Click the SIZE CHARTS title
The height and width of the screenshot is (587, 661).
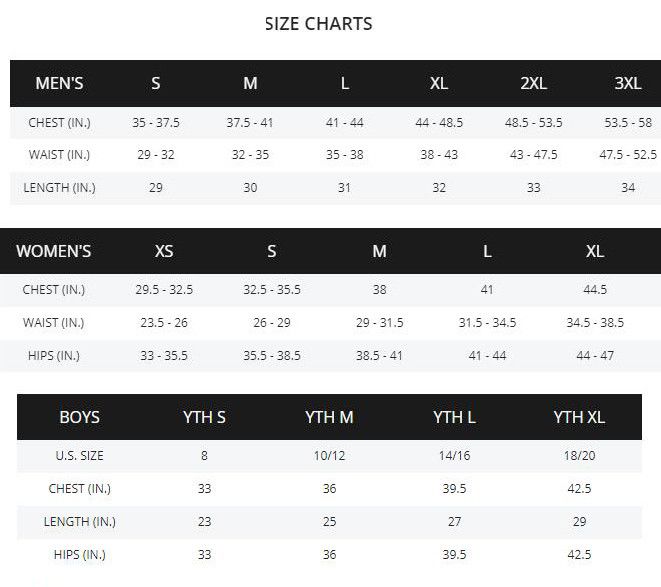point(318,24)
